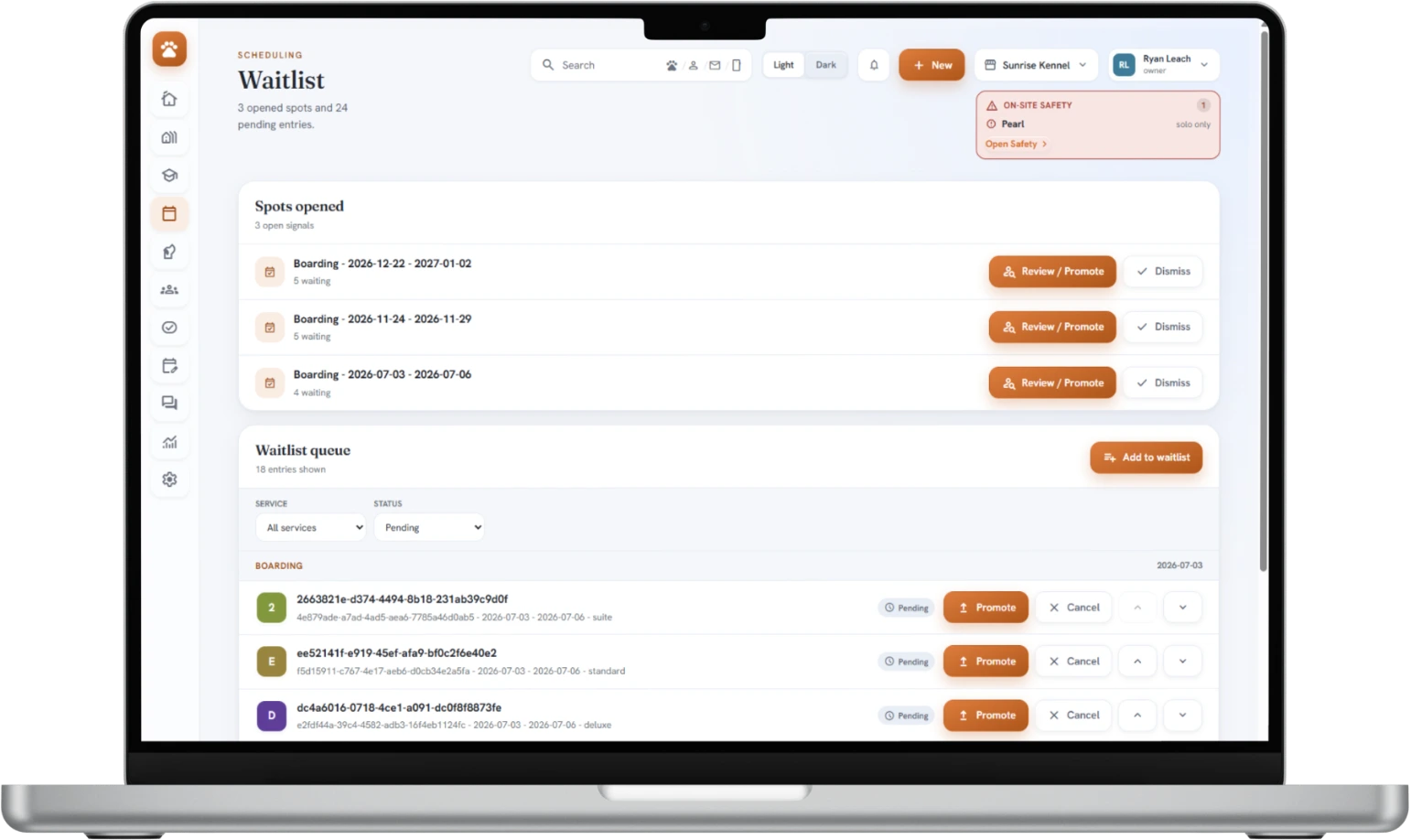Click the phone icon in search bar
1411x840 pixels.
737,65
